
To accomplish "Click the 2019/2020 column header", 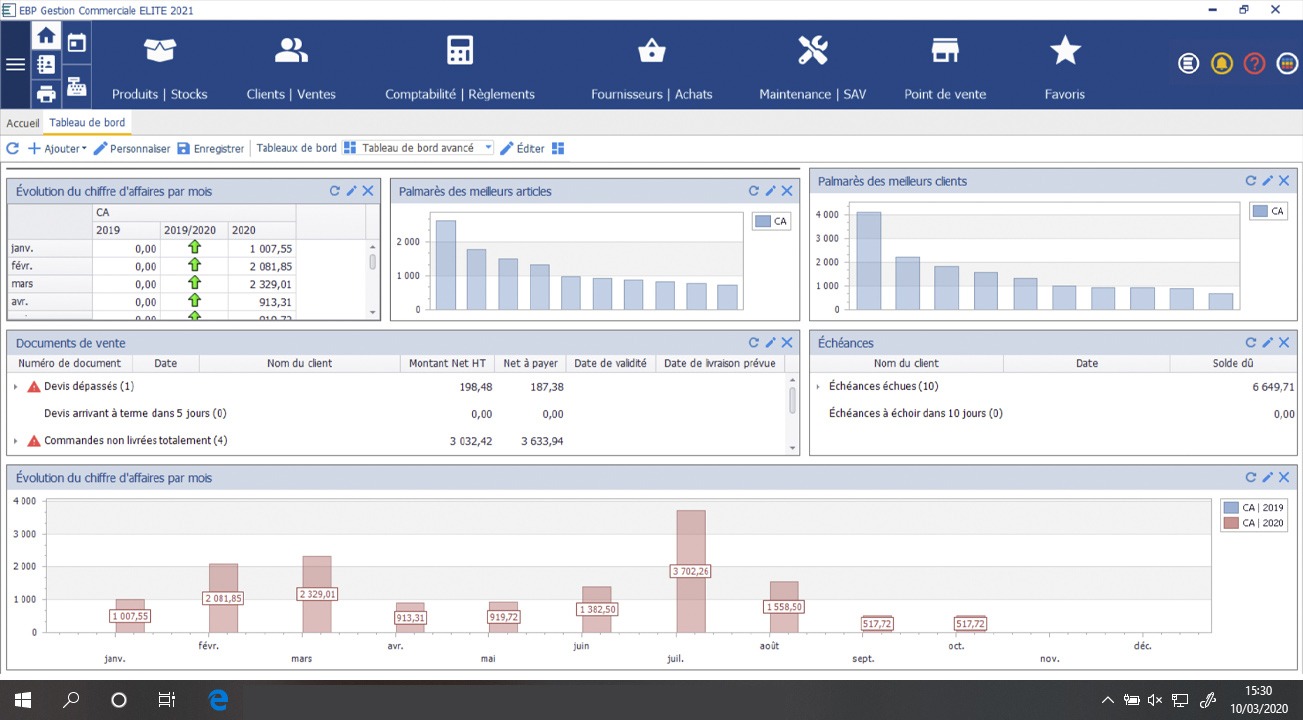I will coord(194,230).
